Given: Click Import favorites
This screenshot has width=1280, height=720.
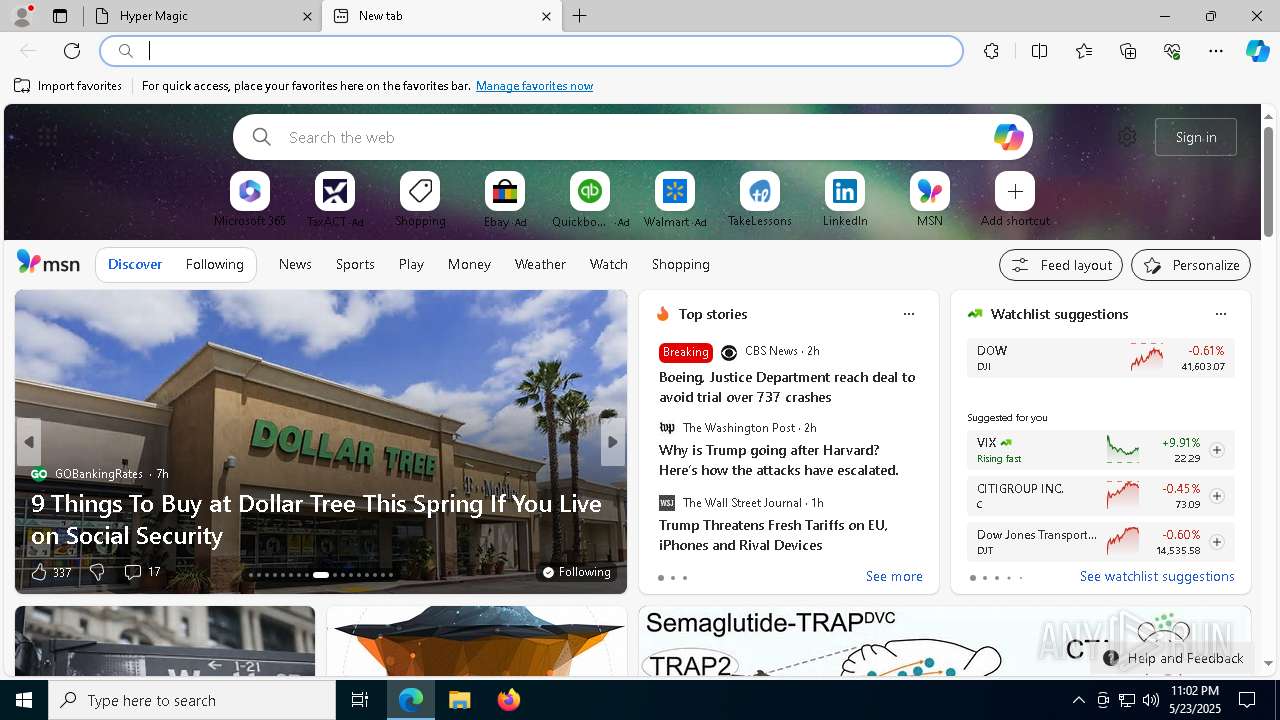Looking at the screenshot, I should tap(68, 86).
